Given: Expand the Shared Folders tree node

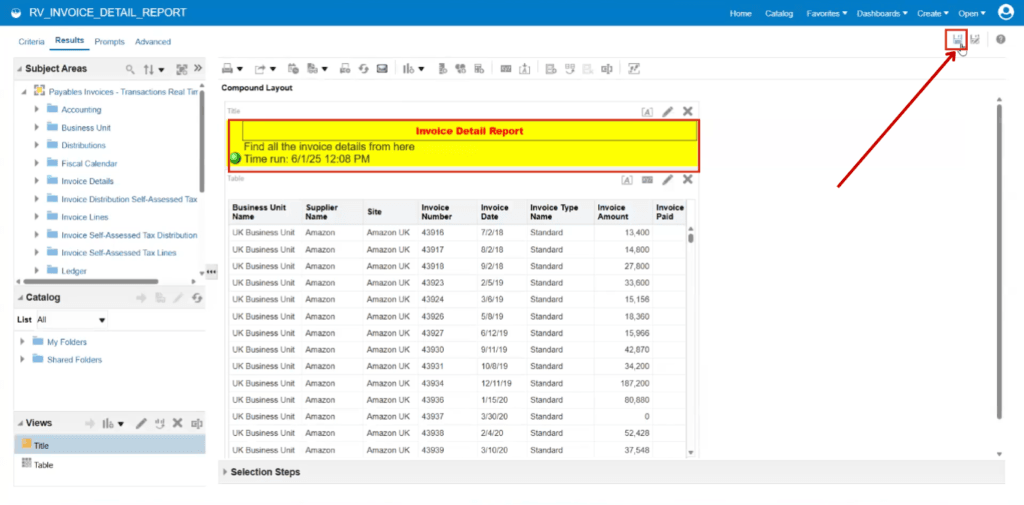Looking at the screenshot, I should coord(24,359).
